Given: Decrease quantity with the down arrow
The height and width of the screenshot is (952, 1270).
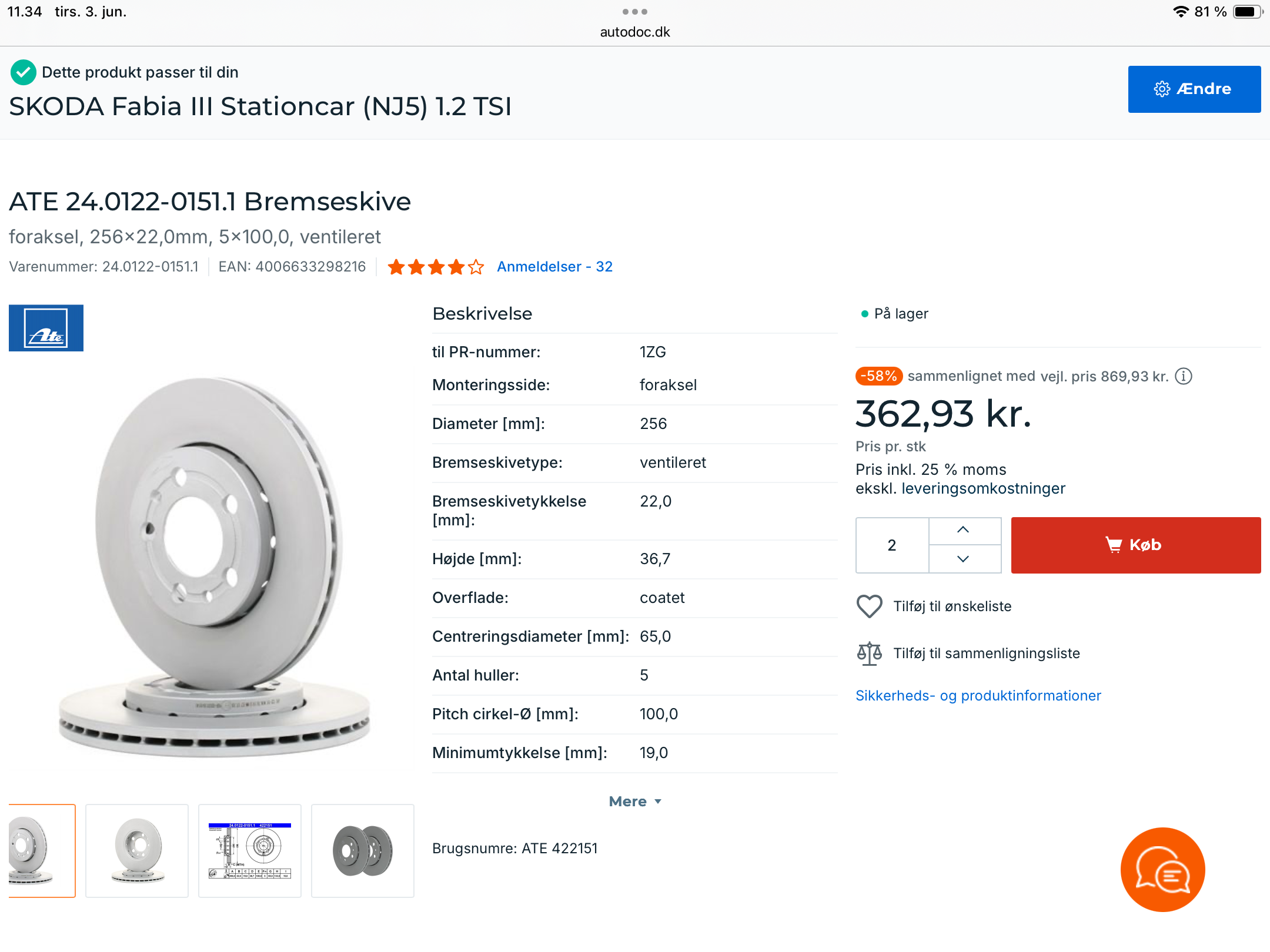Looking at the screenshot, I should click(963, 559).
